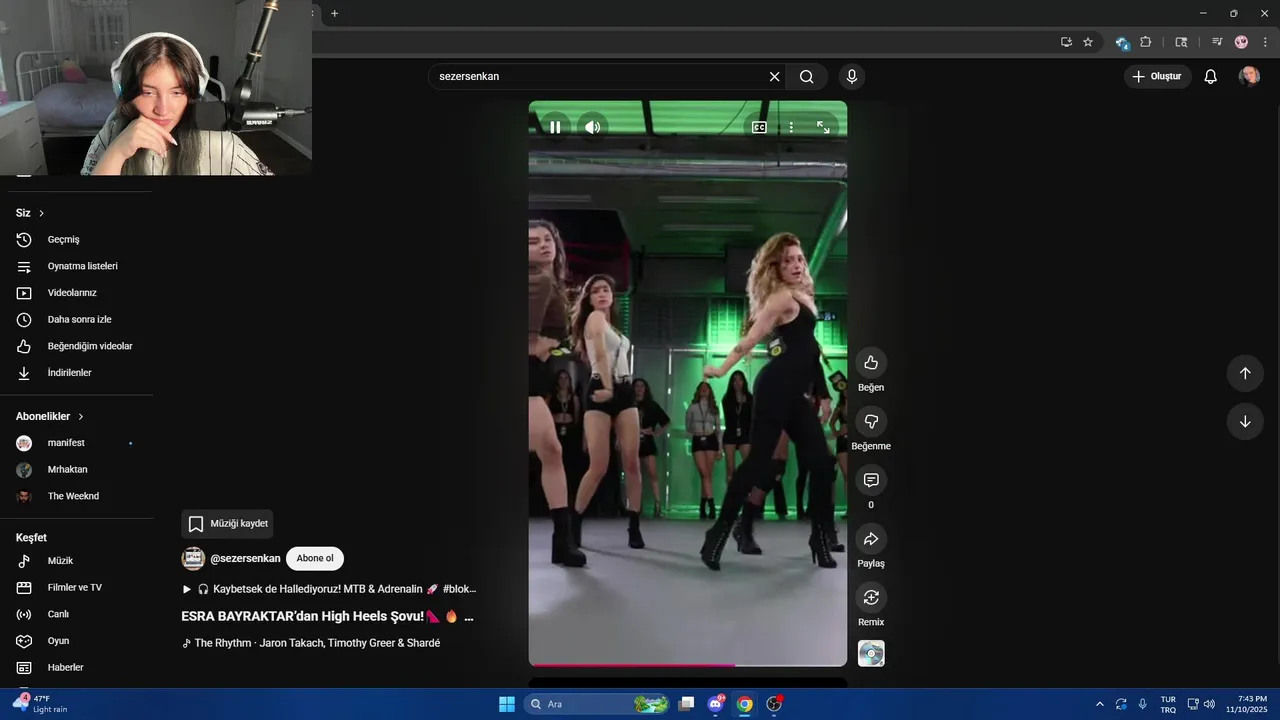Run search with magnifier button
This screenshot has height=720, width=1280.
pos(807,76)
